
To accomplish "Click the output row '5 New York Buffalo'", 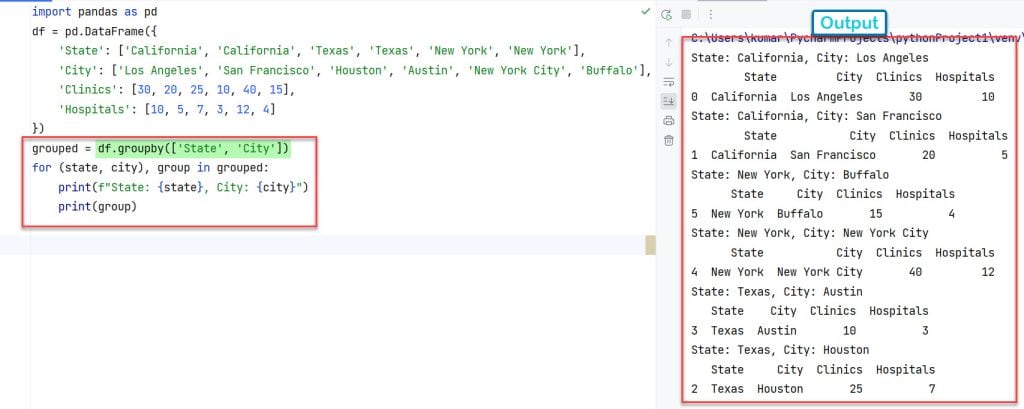I will [x=823, y=214].
